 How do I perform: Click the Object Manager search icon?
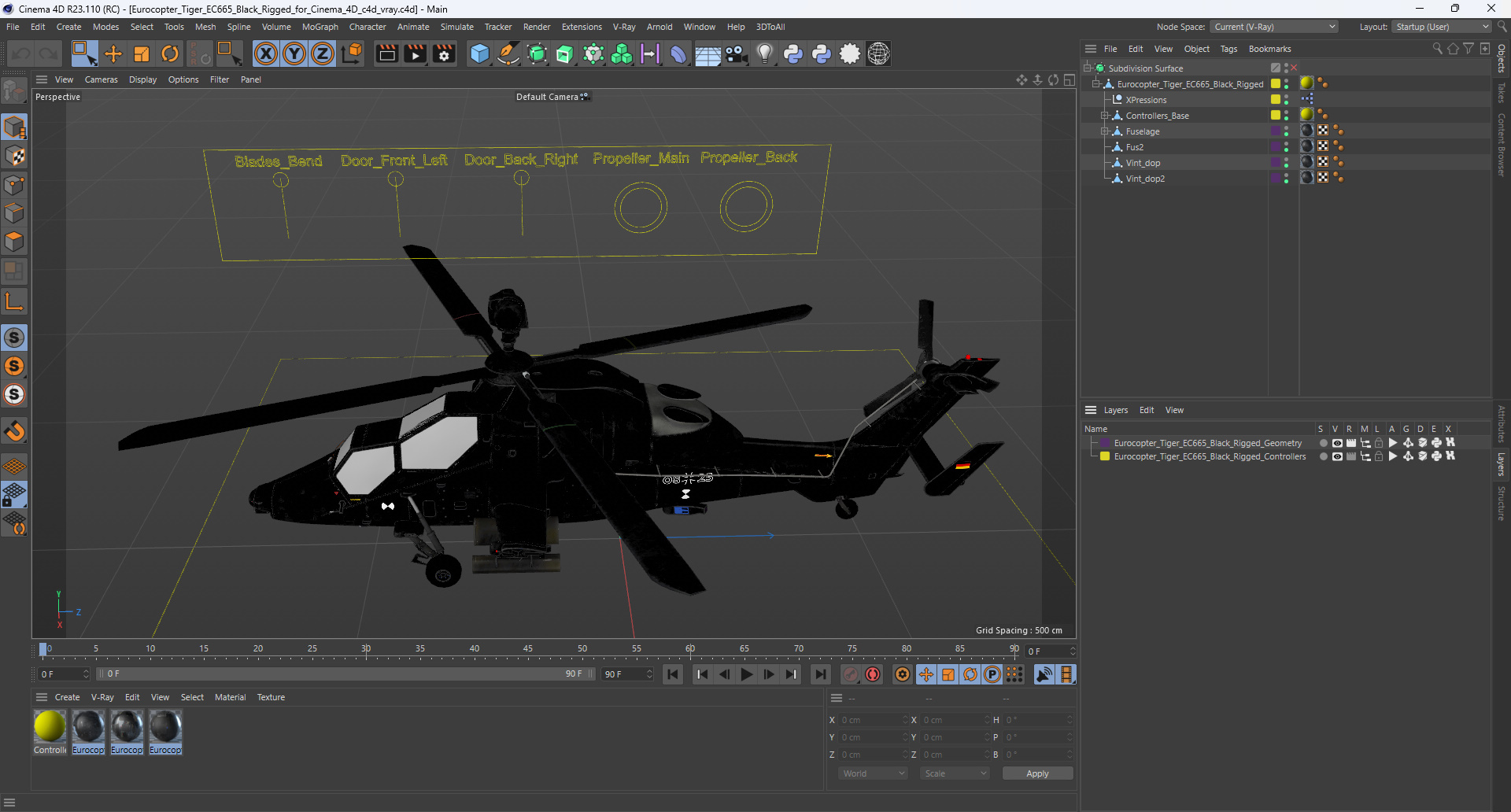[x=1437, y=49]
